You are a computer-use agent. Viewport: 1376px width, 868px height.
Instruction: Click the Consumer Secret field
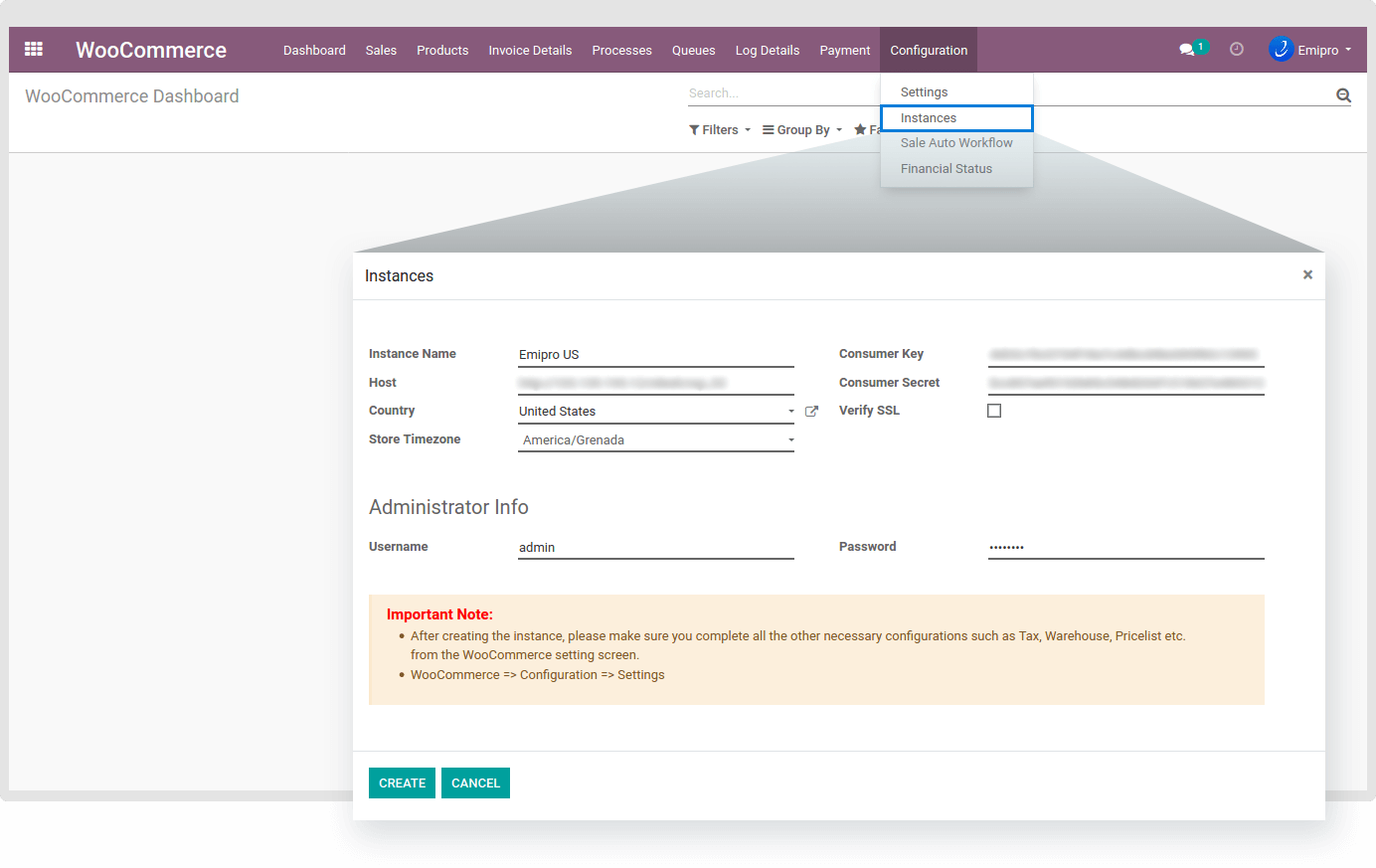pyautogui.click(x=1126, y=383)
